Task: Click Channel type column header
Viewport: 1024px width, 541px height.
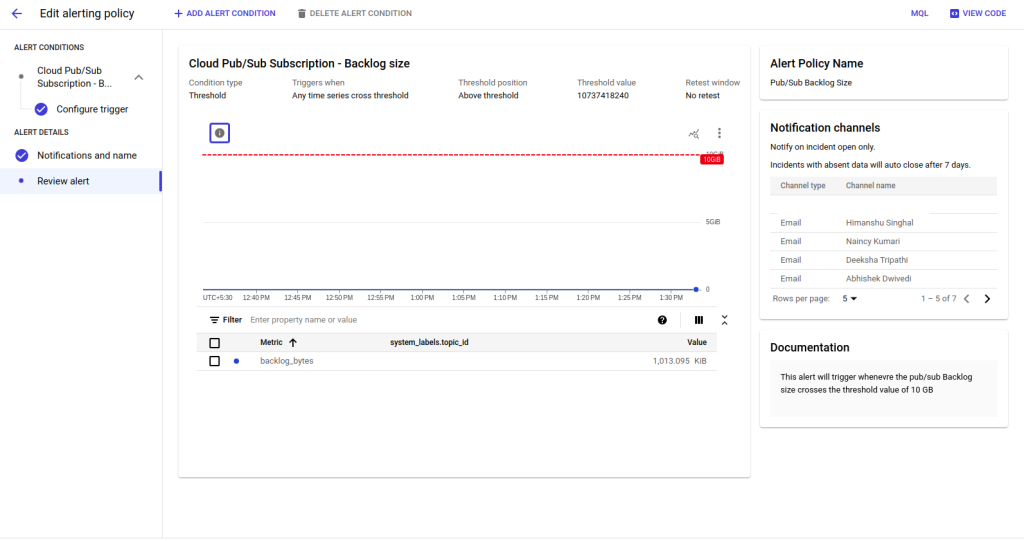Action: point(803,186)
